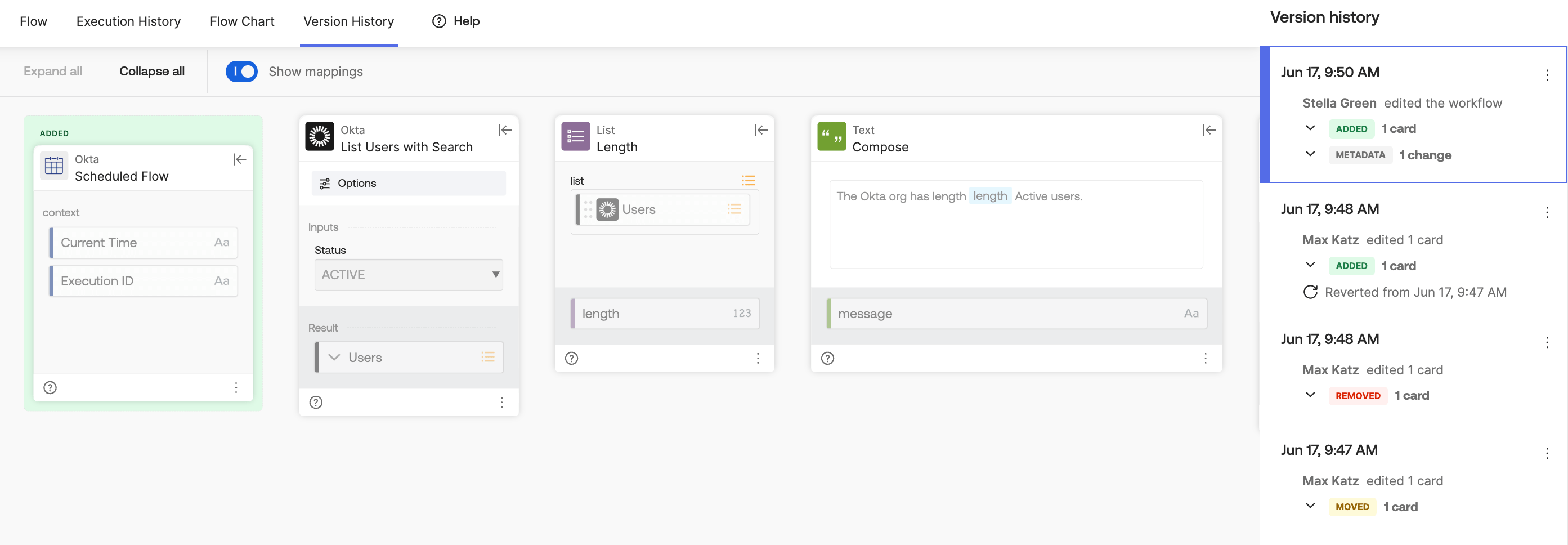
Task: Expand the Users result field
Action: pyautogui.click(x=334, y=358)
